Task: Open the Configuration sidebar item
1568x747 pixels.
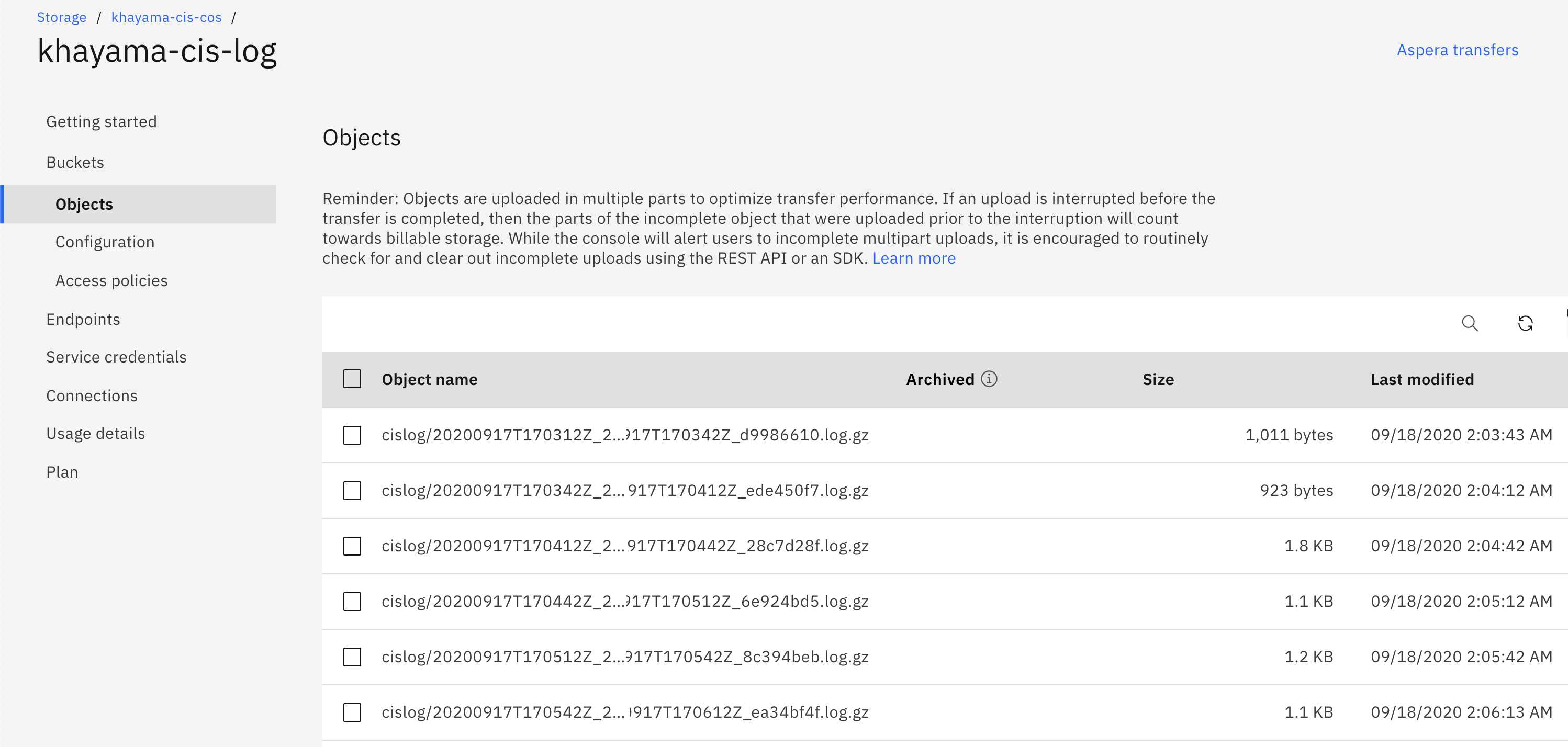Action: [x=105, y=242]
